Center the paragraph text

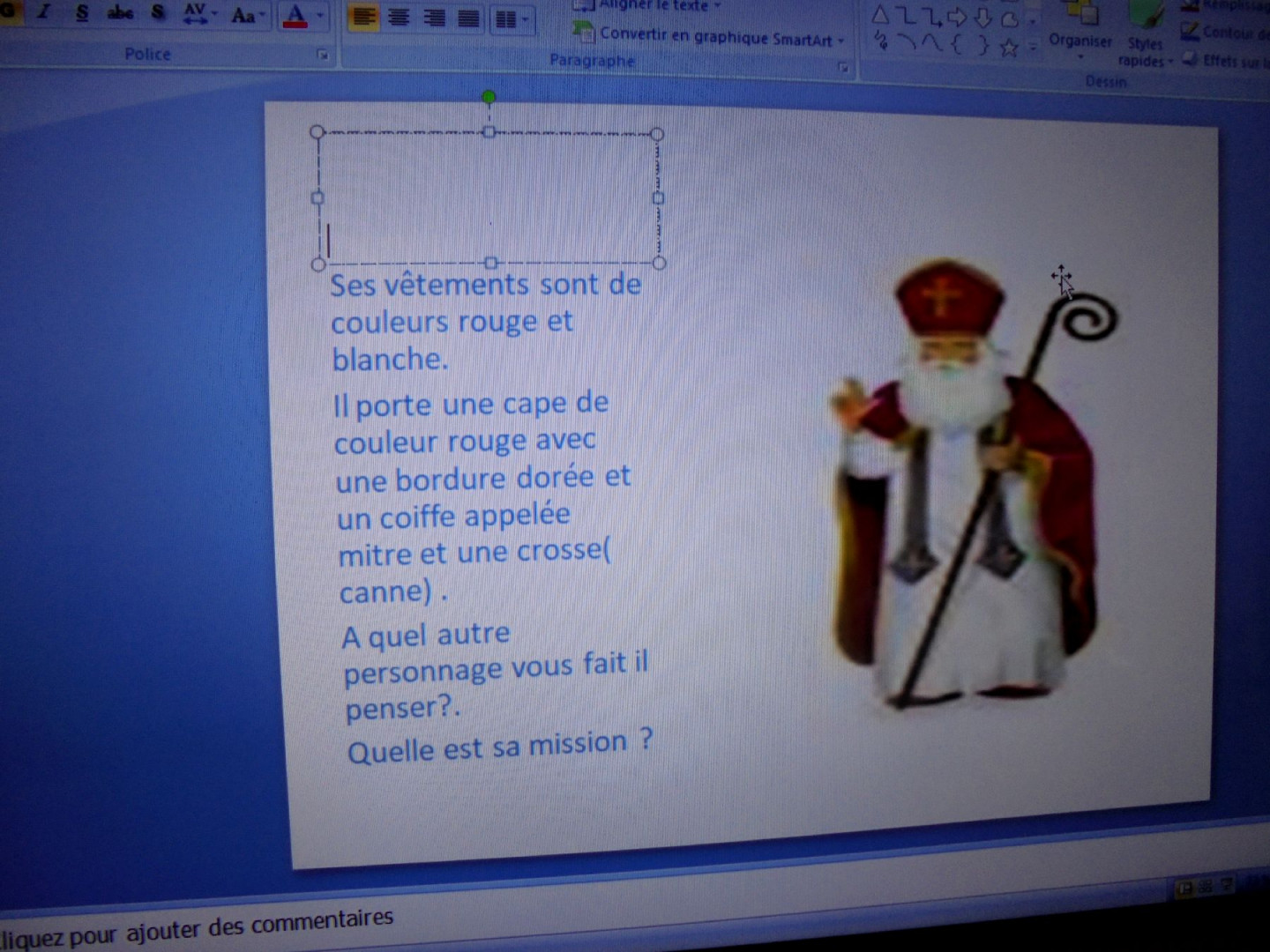399,18
